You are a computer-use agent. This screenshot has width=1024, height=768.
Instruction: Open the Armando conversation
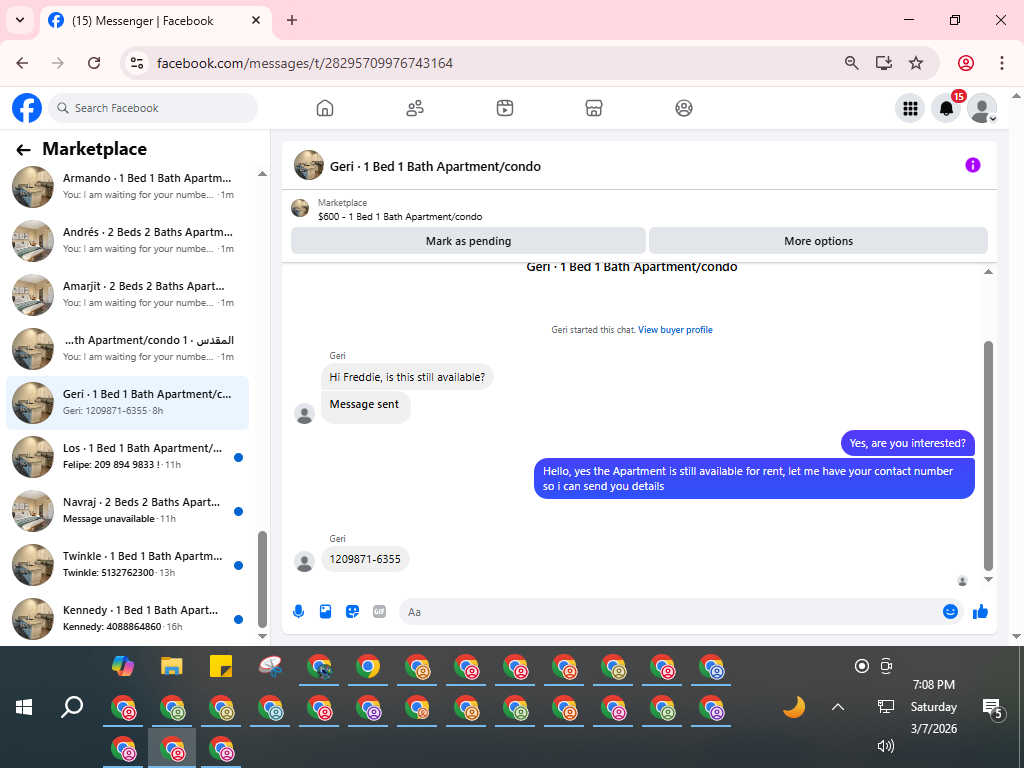128,186
